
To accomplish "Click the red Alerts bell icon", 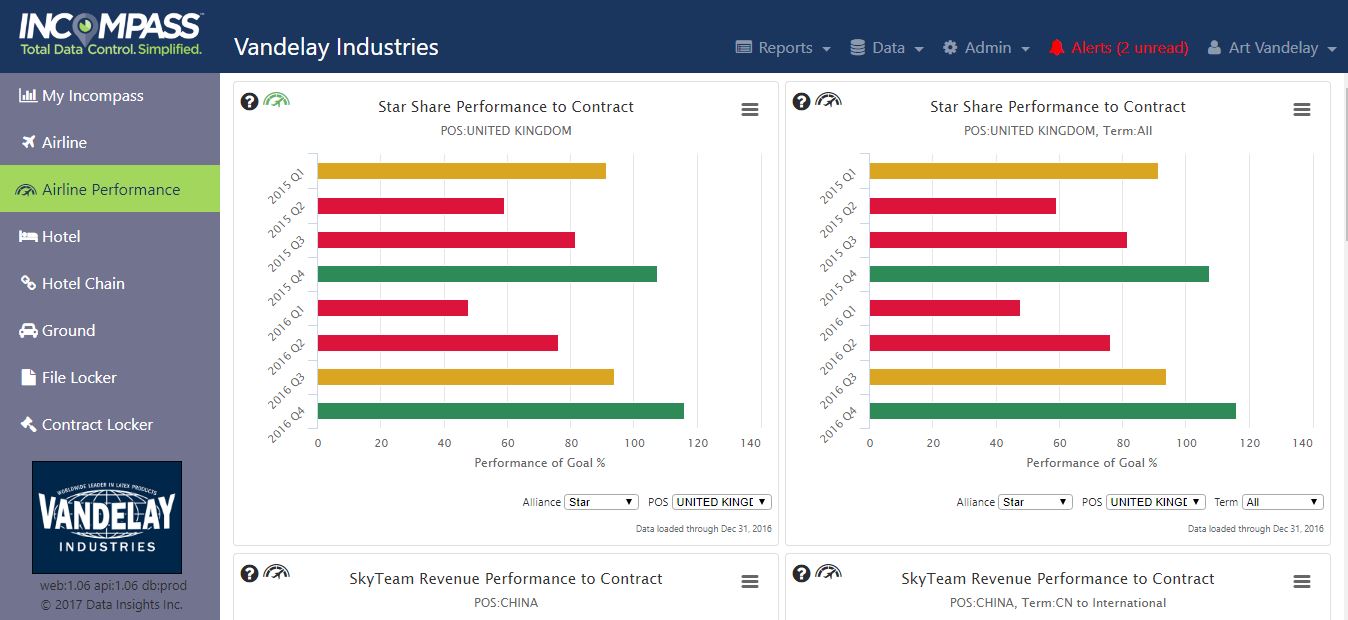I will [x=1057, y=48].
